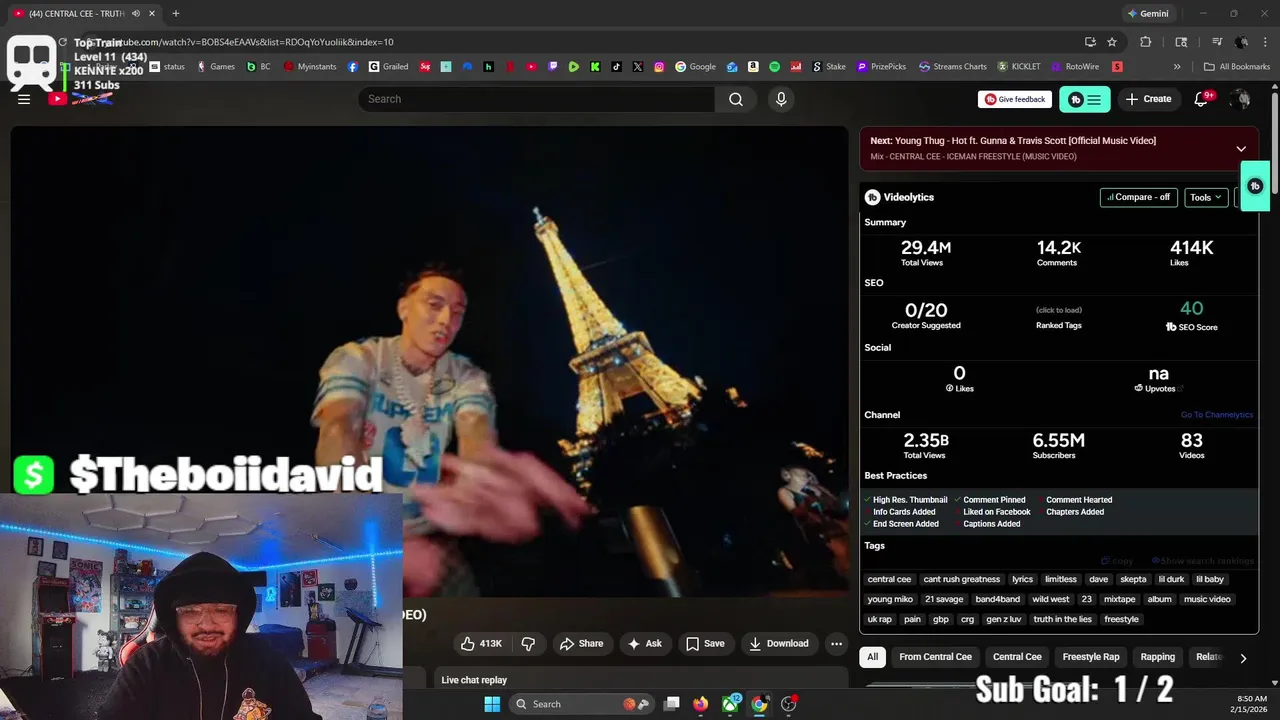Select the Rapping chip
Screen dimensions: 1280x720
(1158, 657)
